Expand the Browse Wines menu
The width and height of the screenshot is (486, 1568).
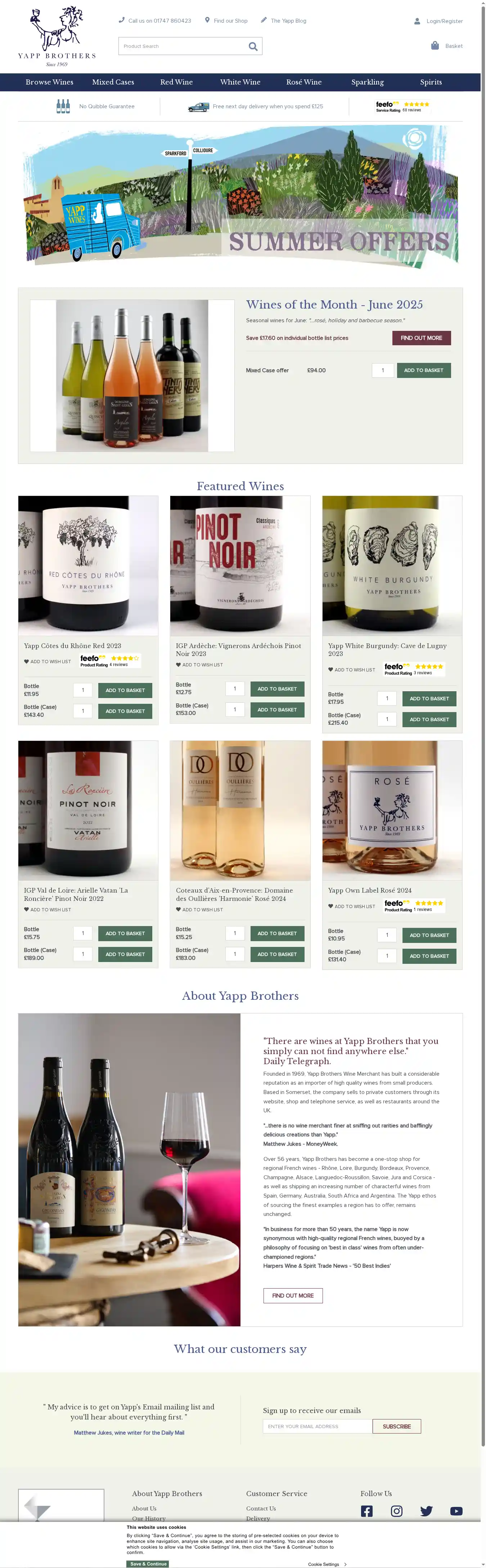point(49,82)
